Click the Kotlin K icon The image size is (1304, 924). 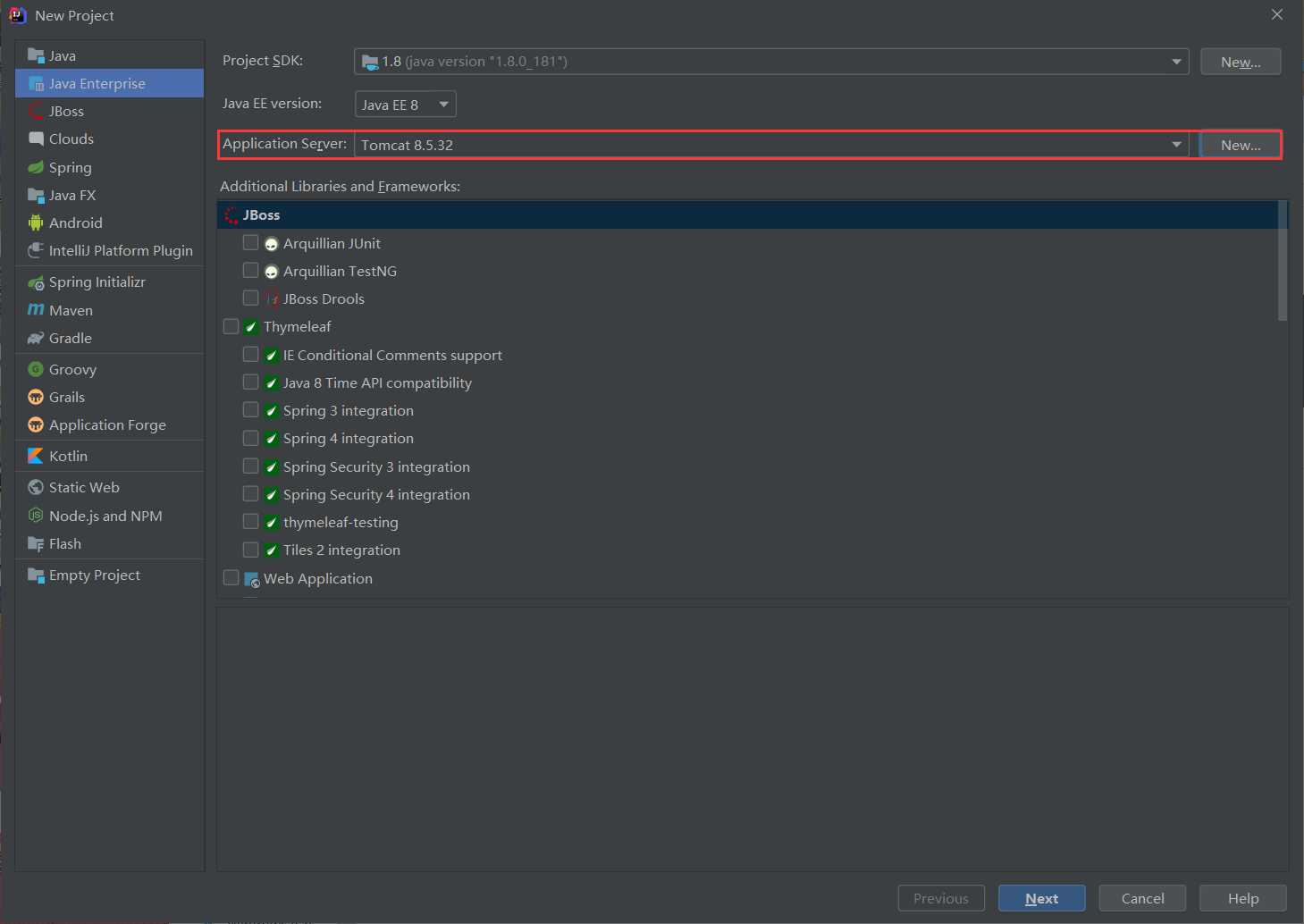tap(36, 456)
